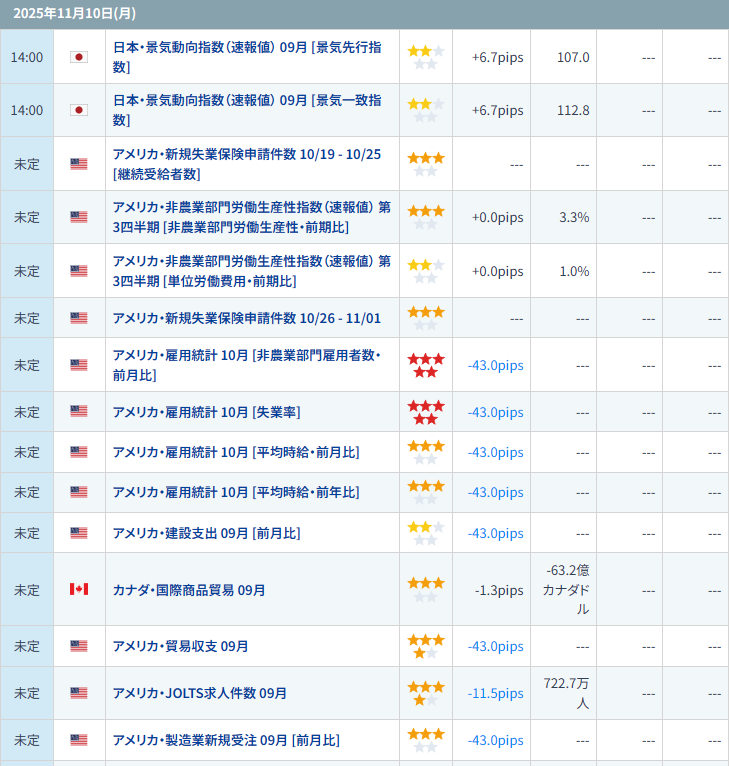The width and height of the screenshot is (729, 766).
Task: Click -43.0pips value in 貿易収支 row
Action: pyautogui.click(x=495, y=646)
